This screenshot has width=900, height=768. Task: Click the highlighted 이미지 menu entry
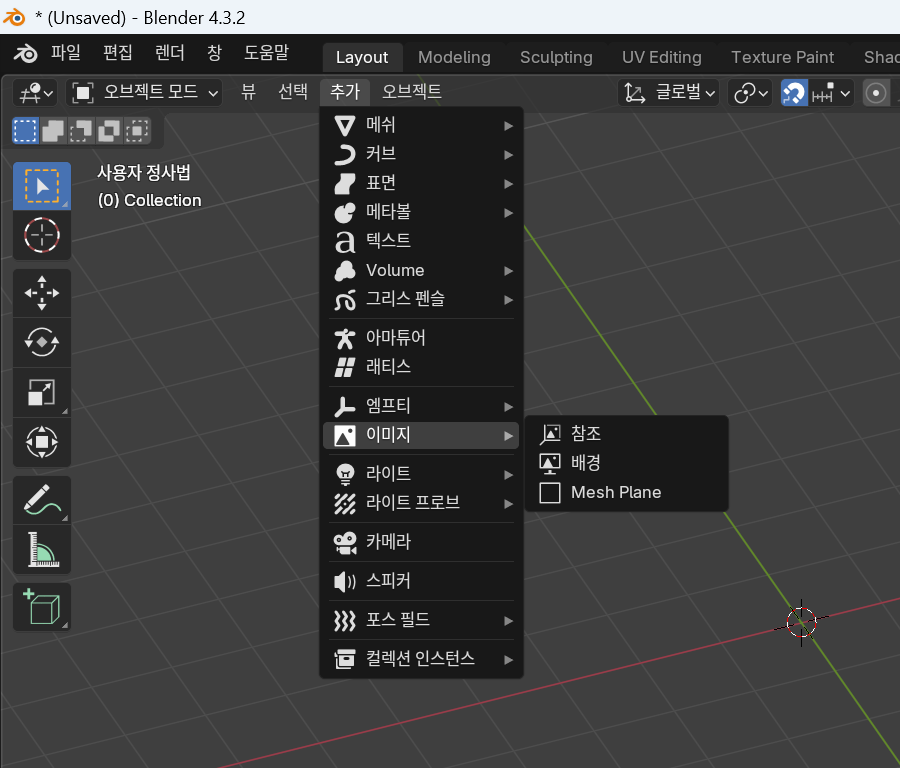click(421, 436)
